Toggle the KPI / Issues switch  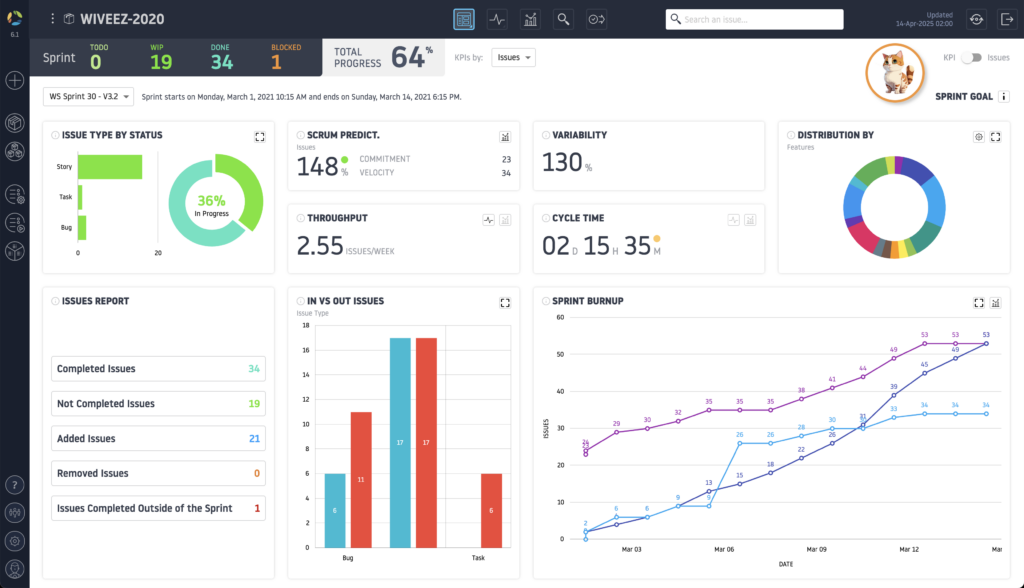click(971, 58)
